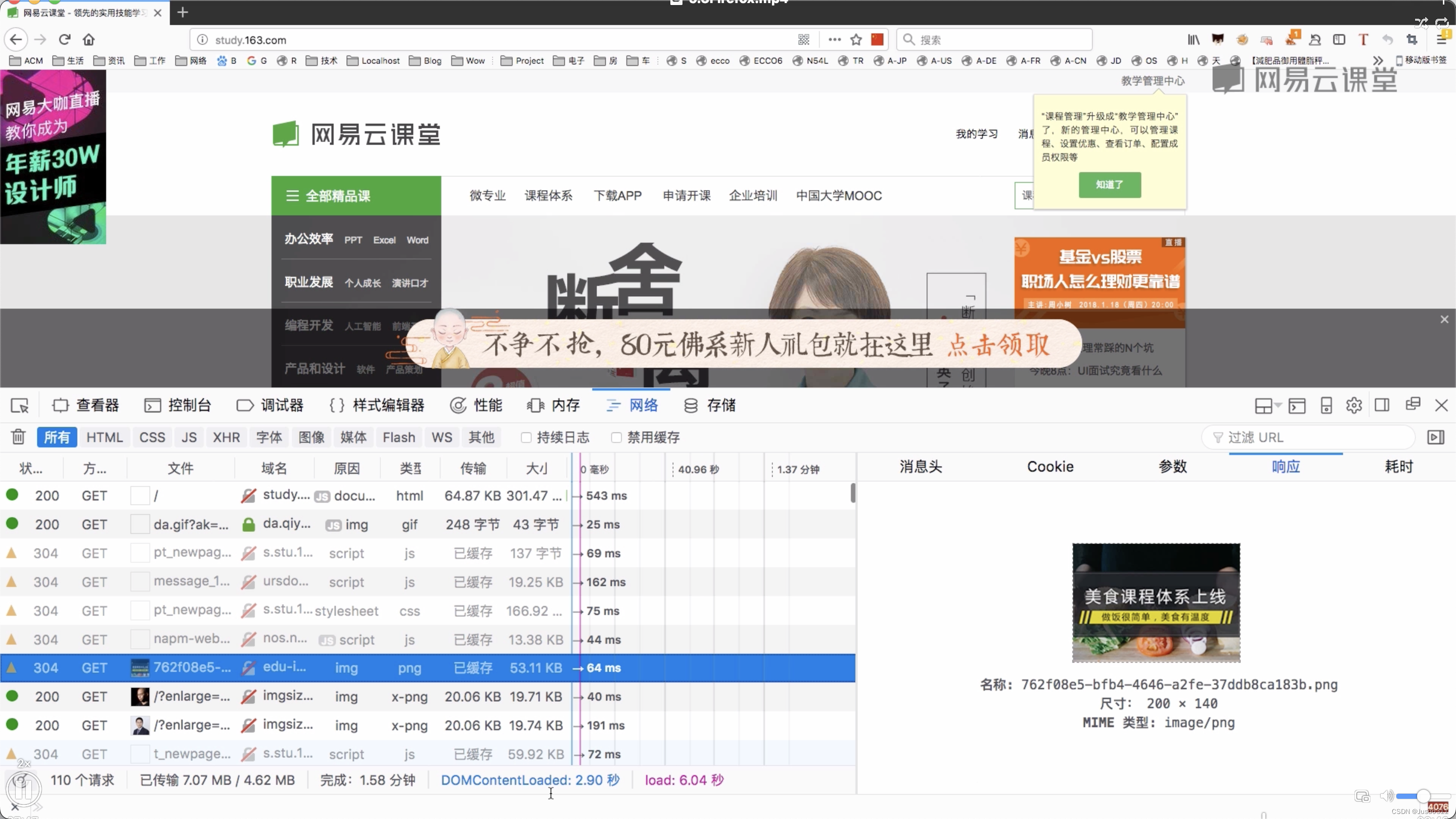
Task: Filter requests by 所有
Action: point(57,437)
